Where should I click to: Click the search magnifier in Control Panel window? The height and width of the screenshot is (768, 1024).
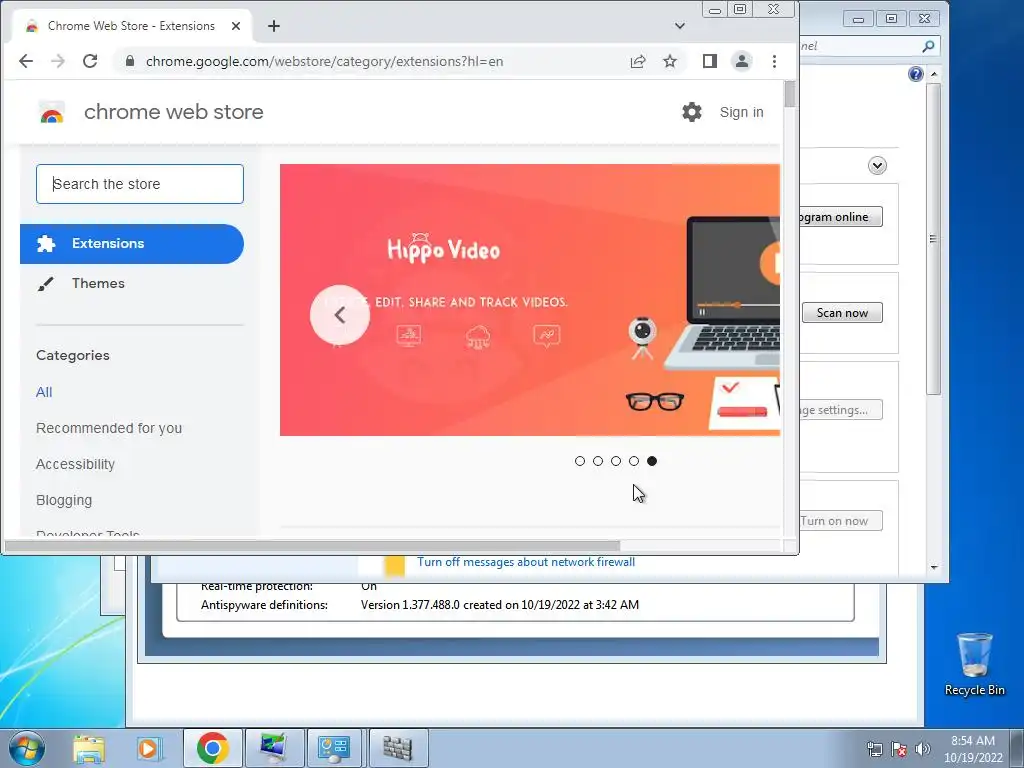928,46
